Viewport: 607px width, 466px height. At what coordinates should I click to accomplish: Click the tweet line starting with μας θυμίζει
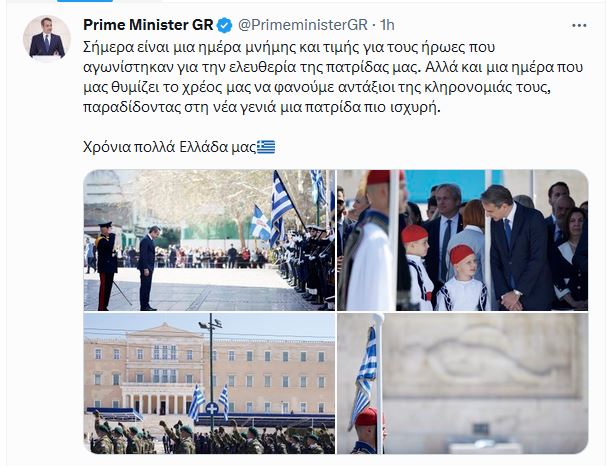(317, 87)
